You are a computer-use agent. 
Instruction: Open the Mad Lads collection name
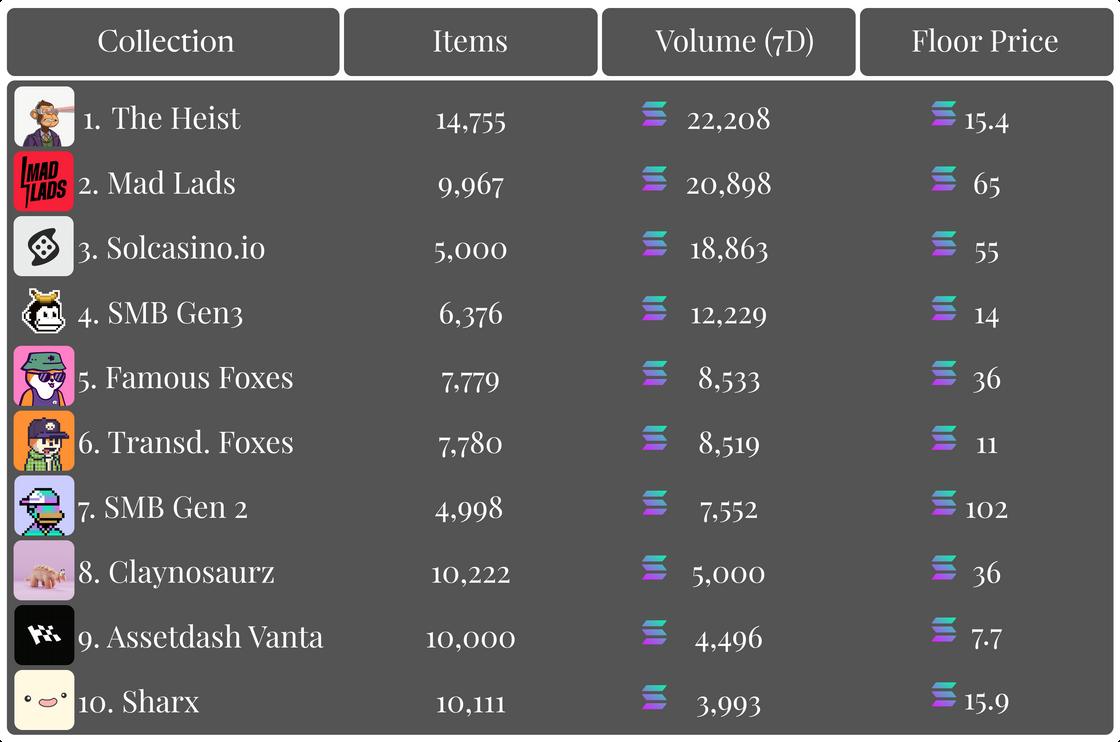point(171,184)
